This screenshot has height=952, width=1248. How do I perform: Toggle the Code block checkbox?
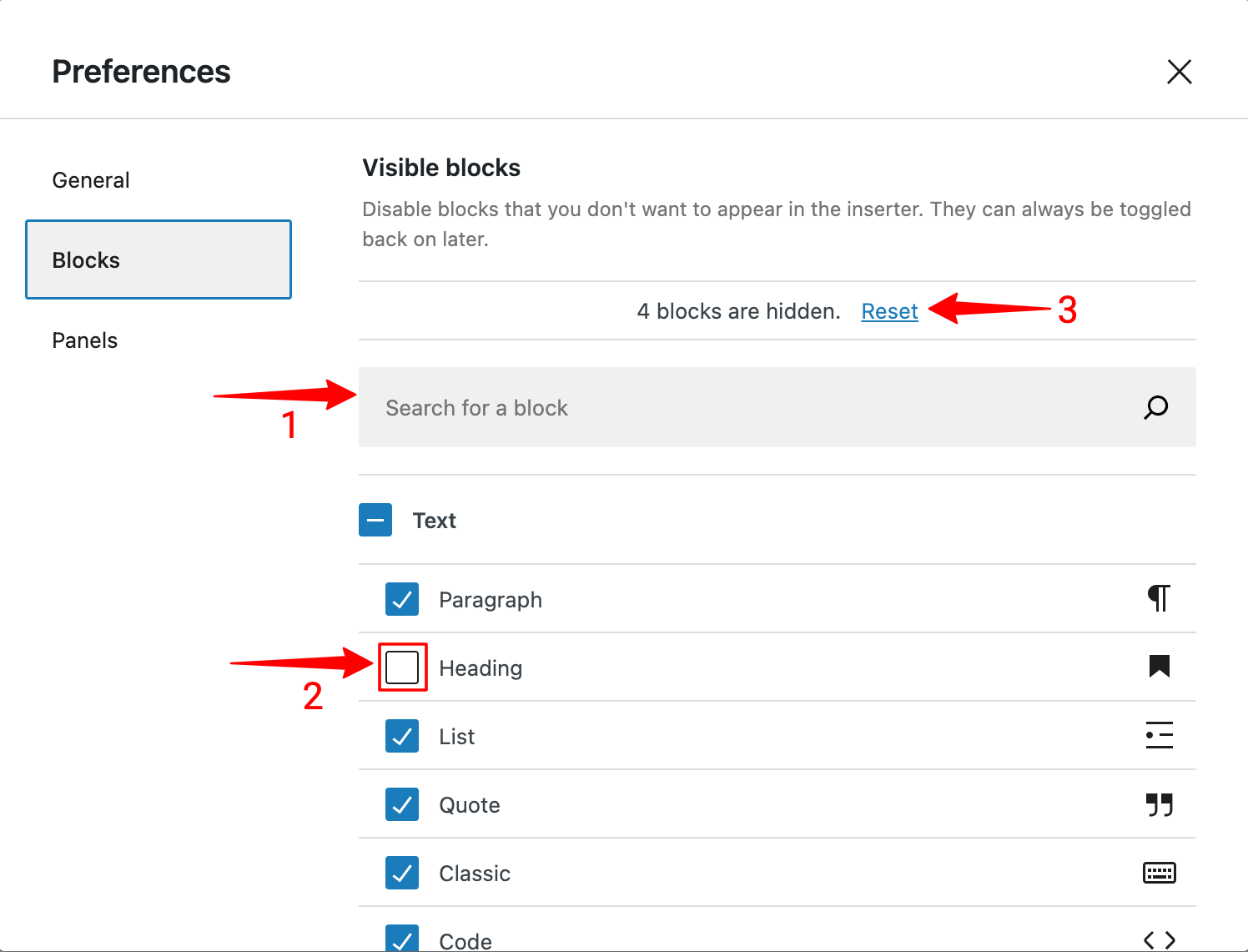[x=402, y=938]
